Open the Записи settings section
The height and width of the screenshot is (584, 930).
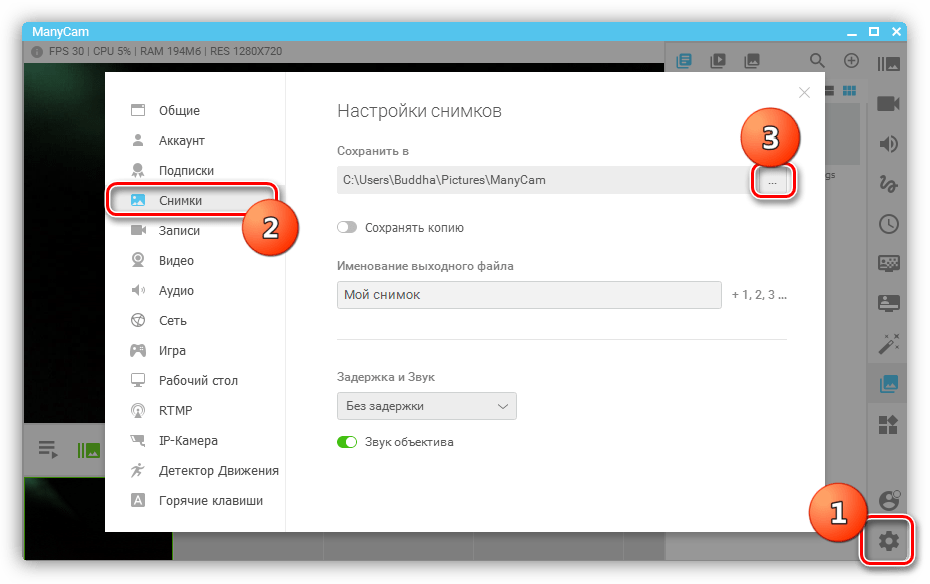tap(179, 231)
